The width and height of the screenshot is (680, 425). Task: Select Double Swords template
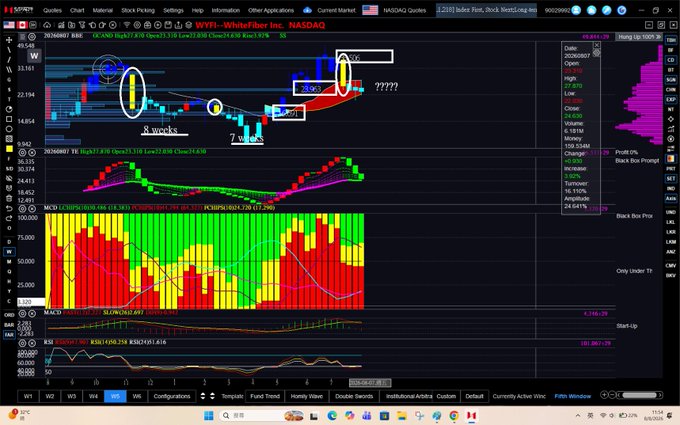pos(354,396)
